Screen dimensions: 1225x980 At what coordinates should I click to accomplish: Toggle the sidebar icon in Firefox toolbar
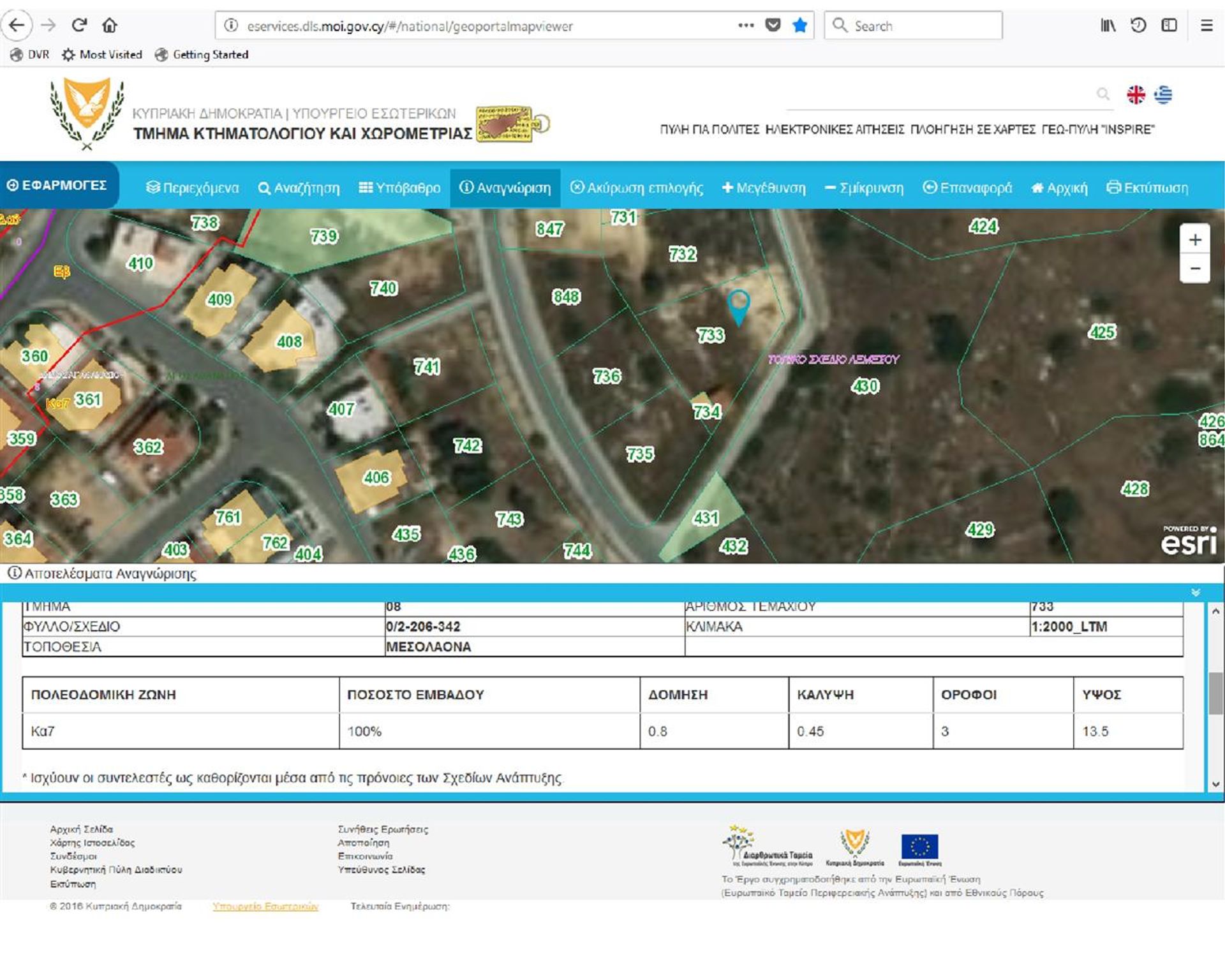(1169, 26)
